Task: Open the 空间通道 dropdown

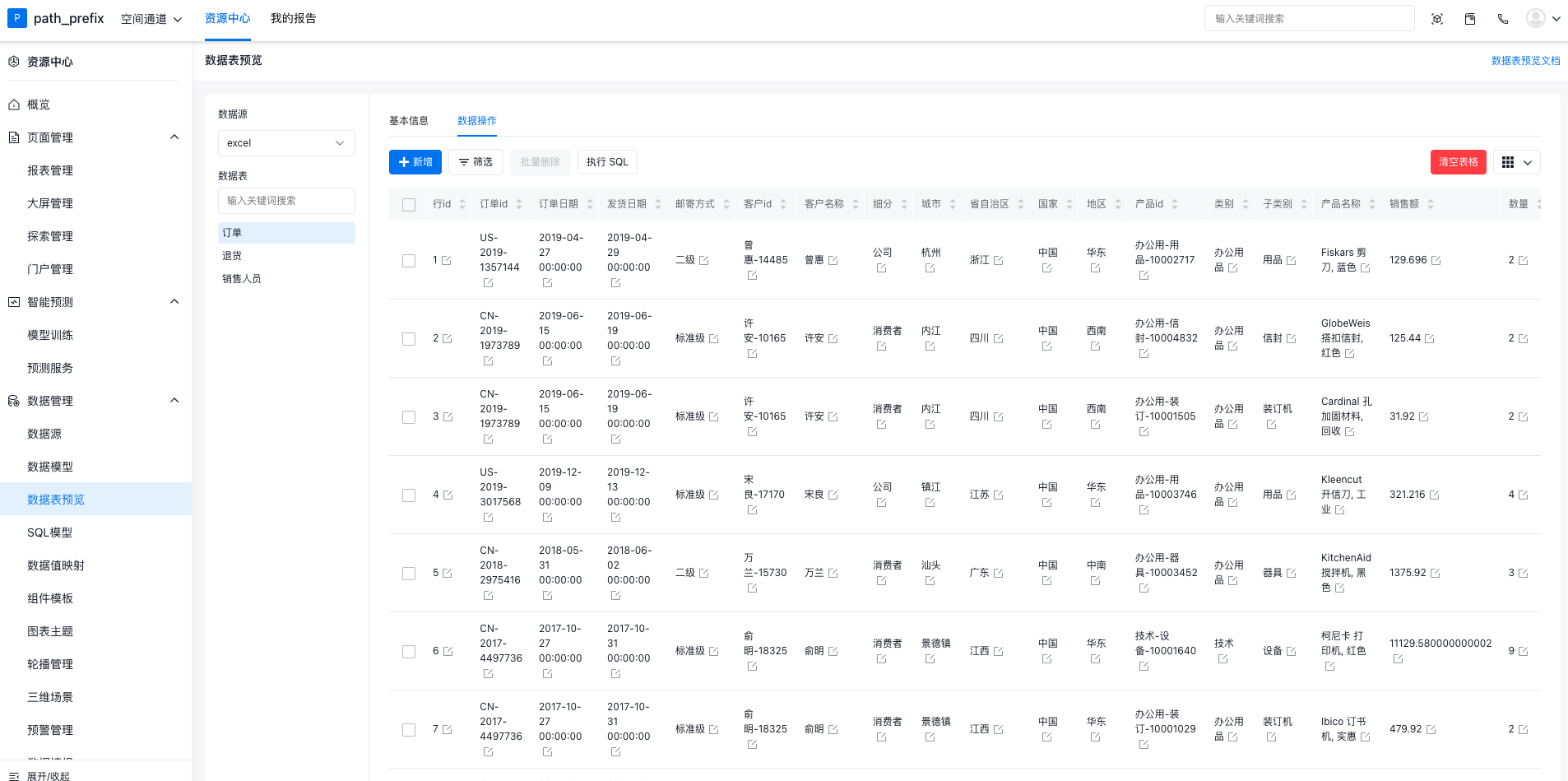Action: [x=151, y=19]
